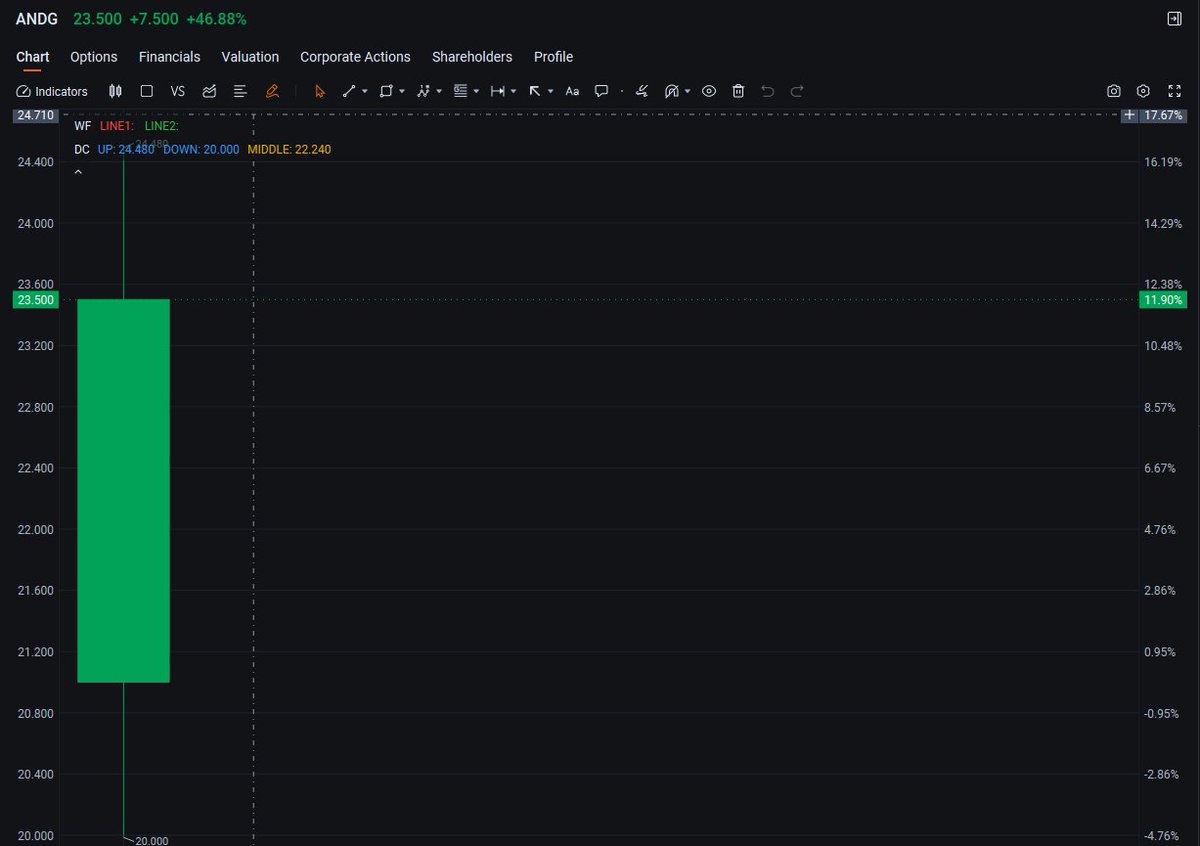Open the Options tab
Viewport: 1200px width, 846px height.
[94, 57]
